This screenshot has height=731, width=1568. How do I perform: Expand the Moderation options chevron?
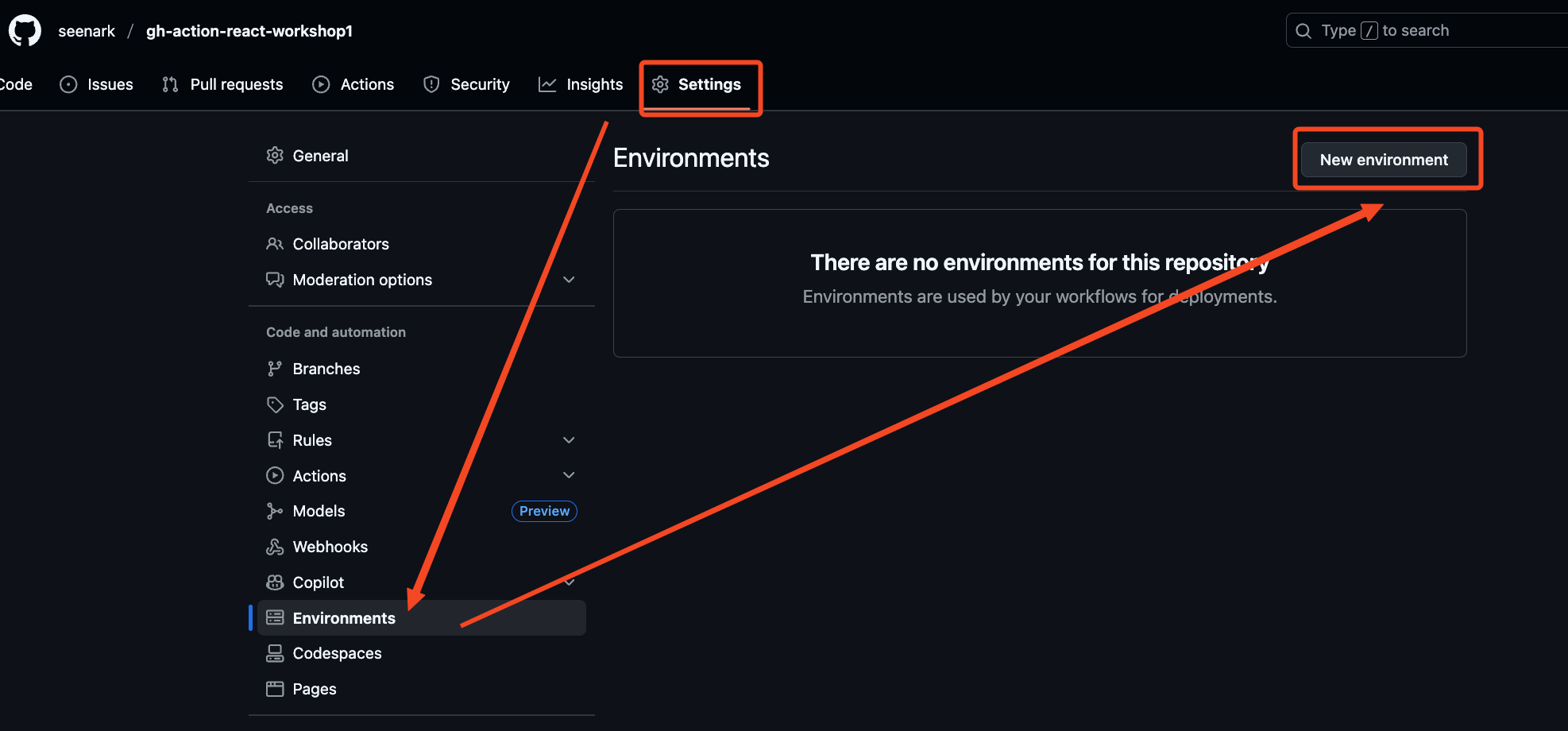click(x=569, y=280)
